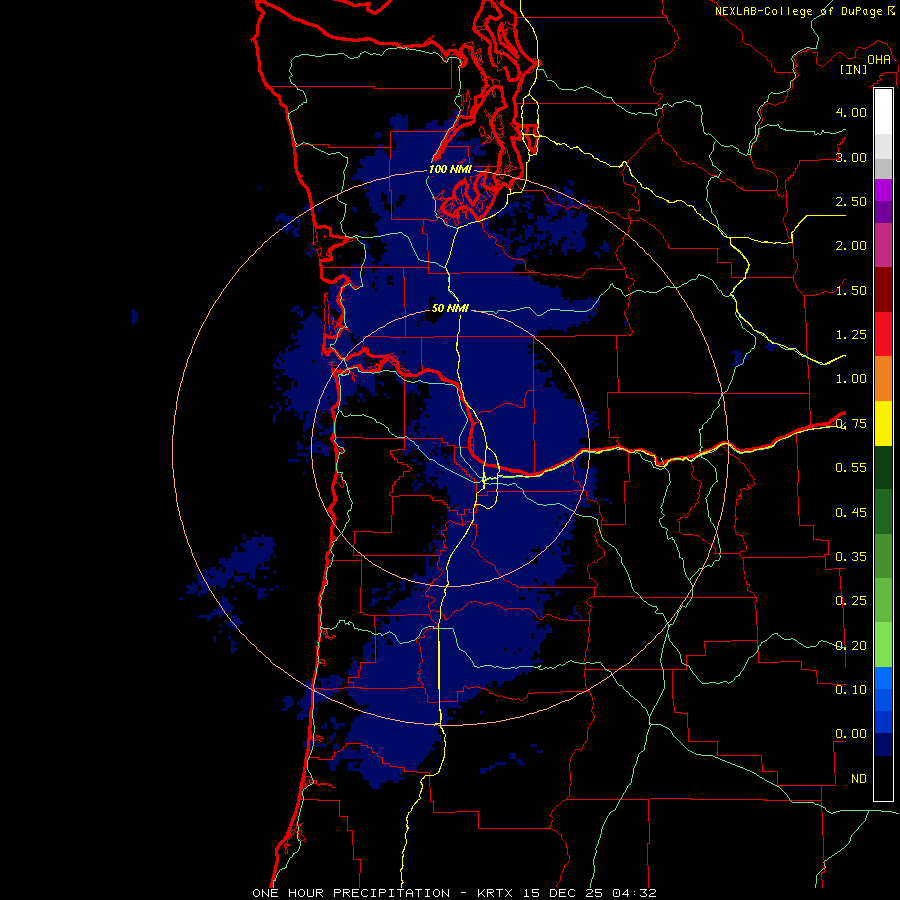
Task: Select the black ND swatch in legend
Action: pyautogui.click(x=883, y=778)
